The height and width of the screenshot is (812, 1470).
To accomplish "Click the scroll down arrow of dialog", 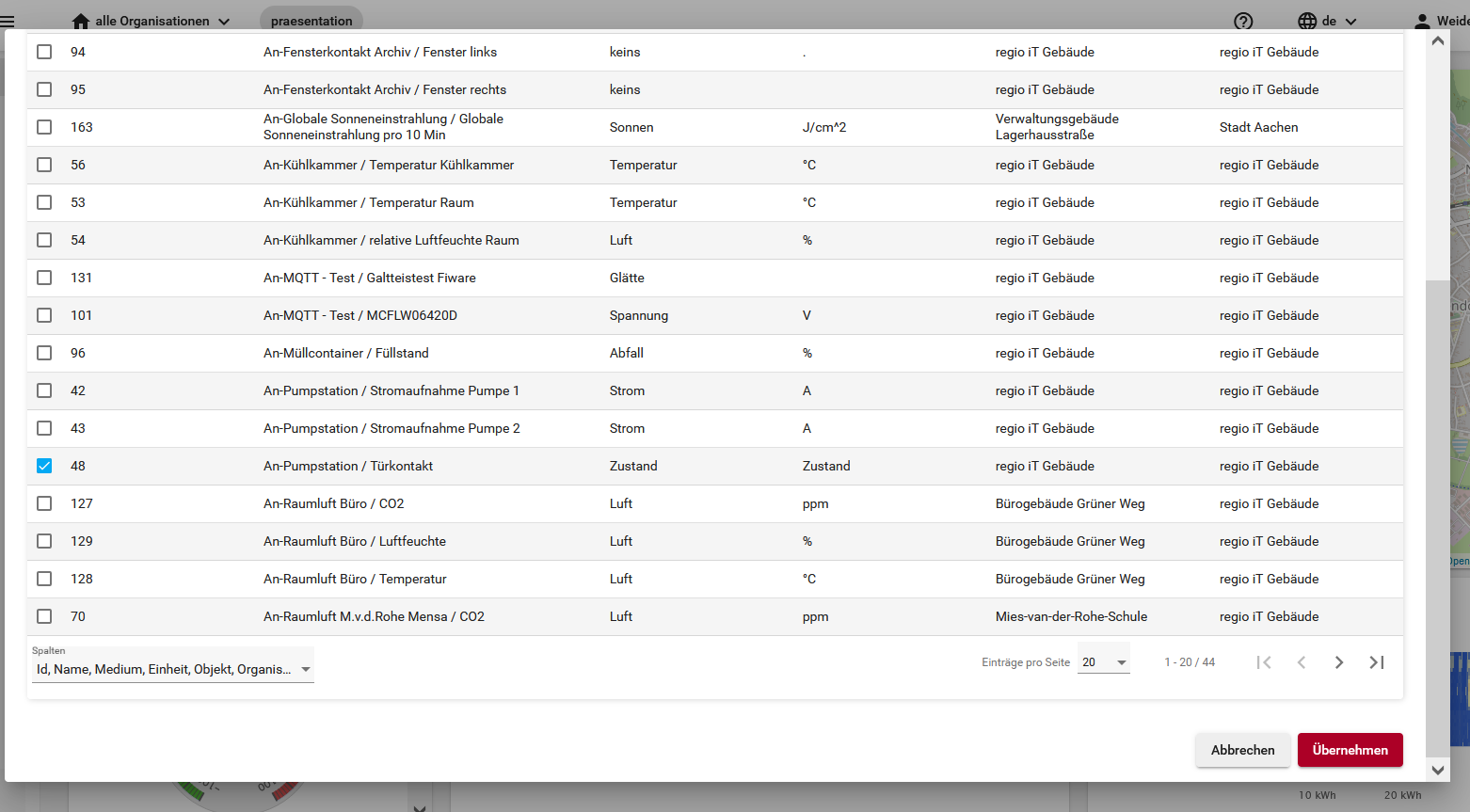I will click(1437, 770).
